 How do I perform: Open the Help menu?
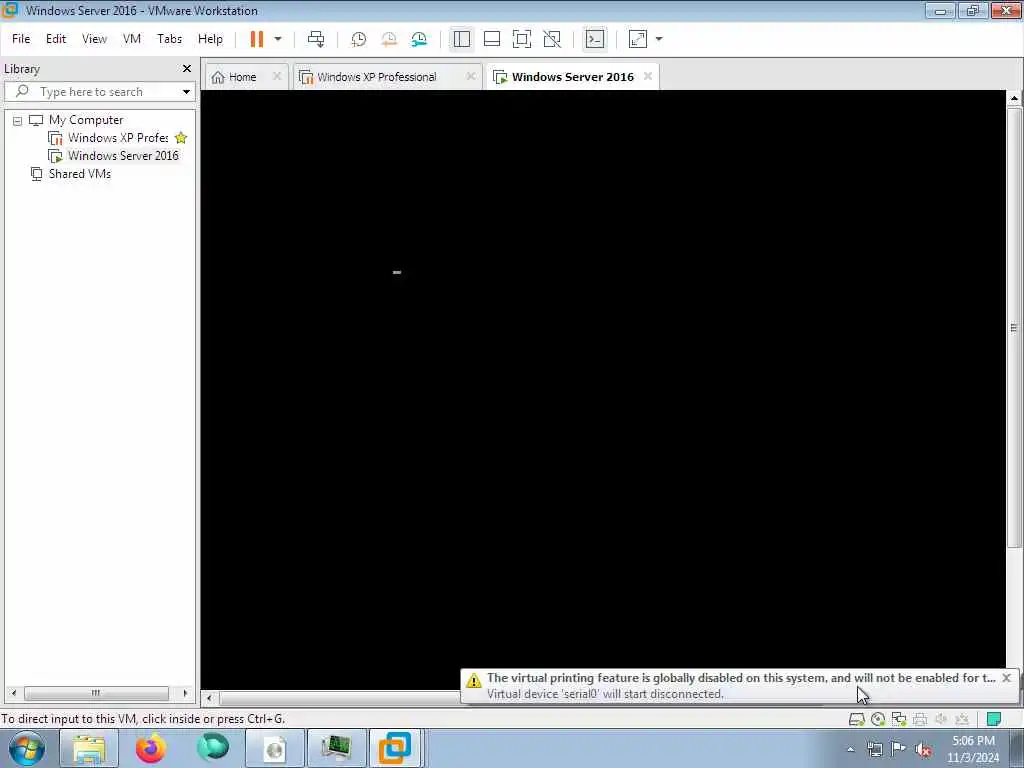[210, 39]
